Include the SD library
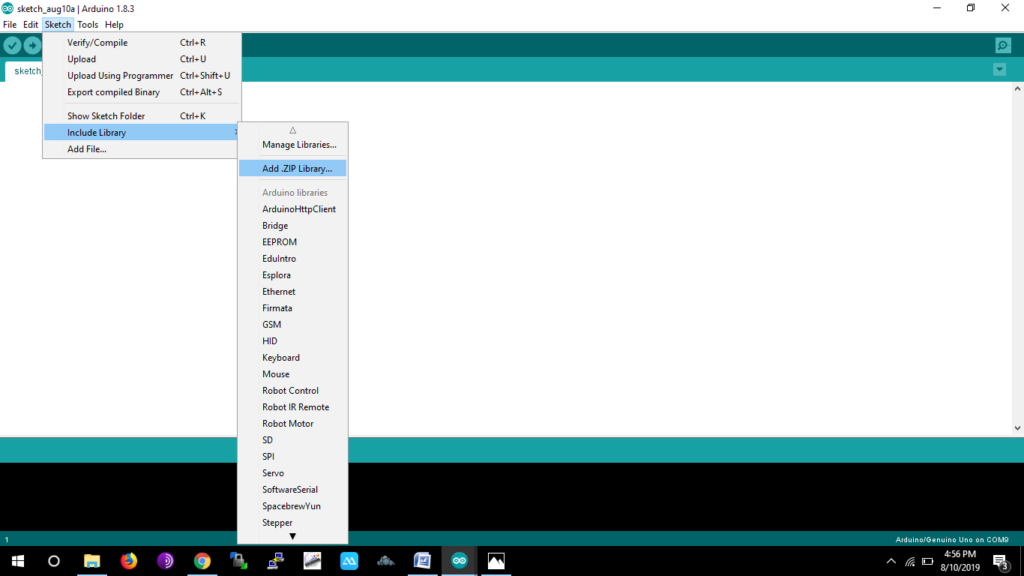Image resolution: width=1024 pixels, height=576 pixels. [293, 440]
